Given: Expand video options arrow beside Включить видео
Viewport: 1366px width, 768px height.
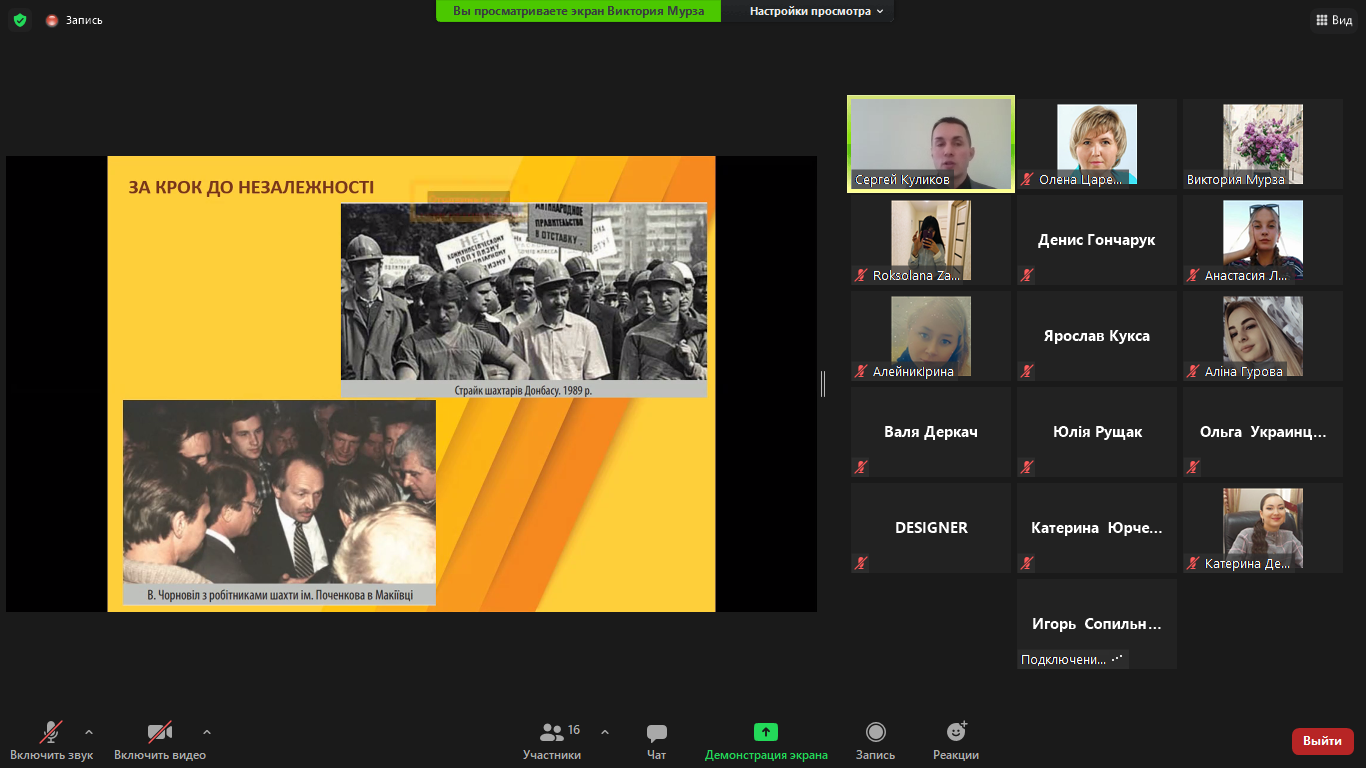Looking at the screenshot, I should pos(207,732).
